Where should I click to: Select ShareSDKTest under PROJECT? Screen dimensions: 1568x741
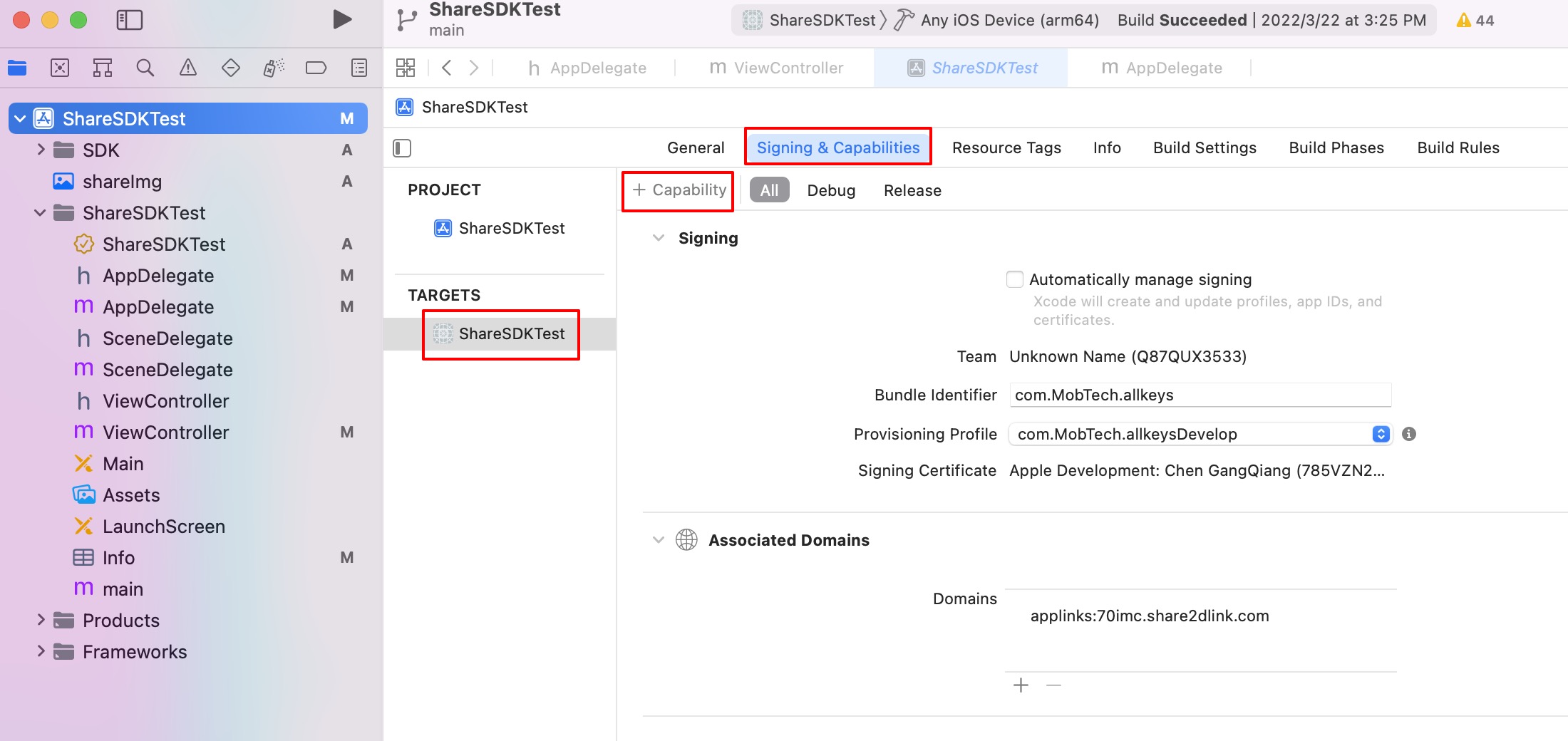(500, 228)
